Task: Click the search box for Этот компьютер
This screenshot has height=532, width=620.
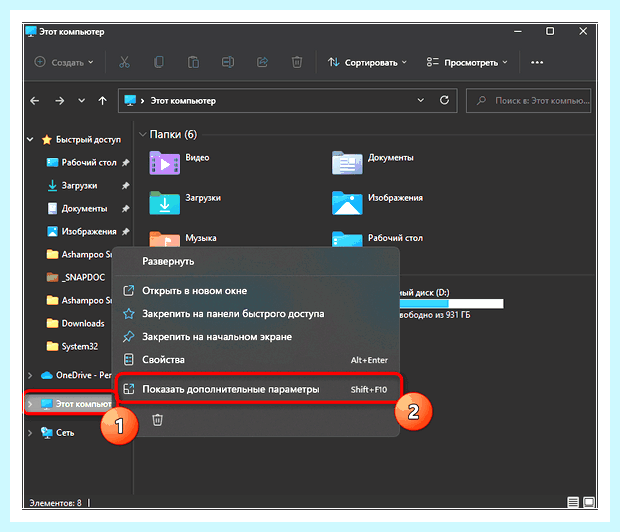Action: point(529,101)
